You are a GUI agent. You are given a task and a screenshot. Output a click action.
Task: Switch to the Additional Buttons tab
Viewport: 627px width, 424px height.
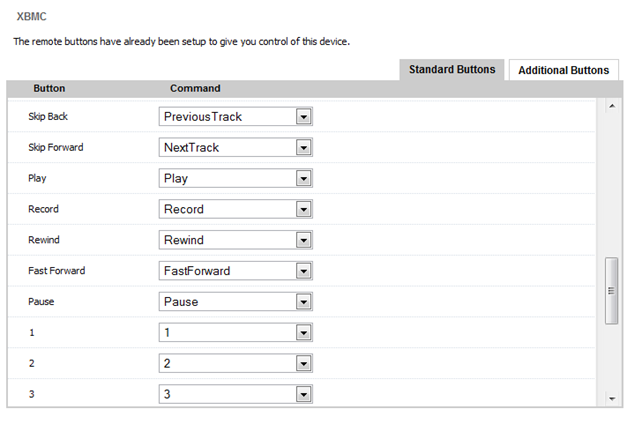(563, 70)
